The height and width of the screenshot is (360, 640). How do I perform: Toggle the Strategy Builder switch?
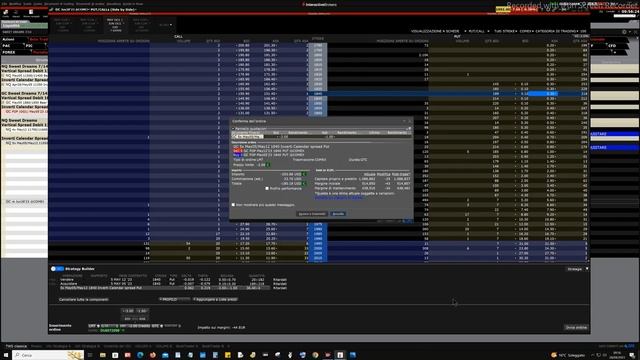[x=57, y=269]
